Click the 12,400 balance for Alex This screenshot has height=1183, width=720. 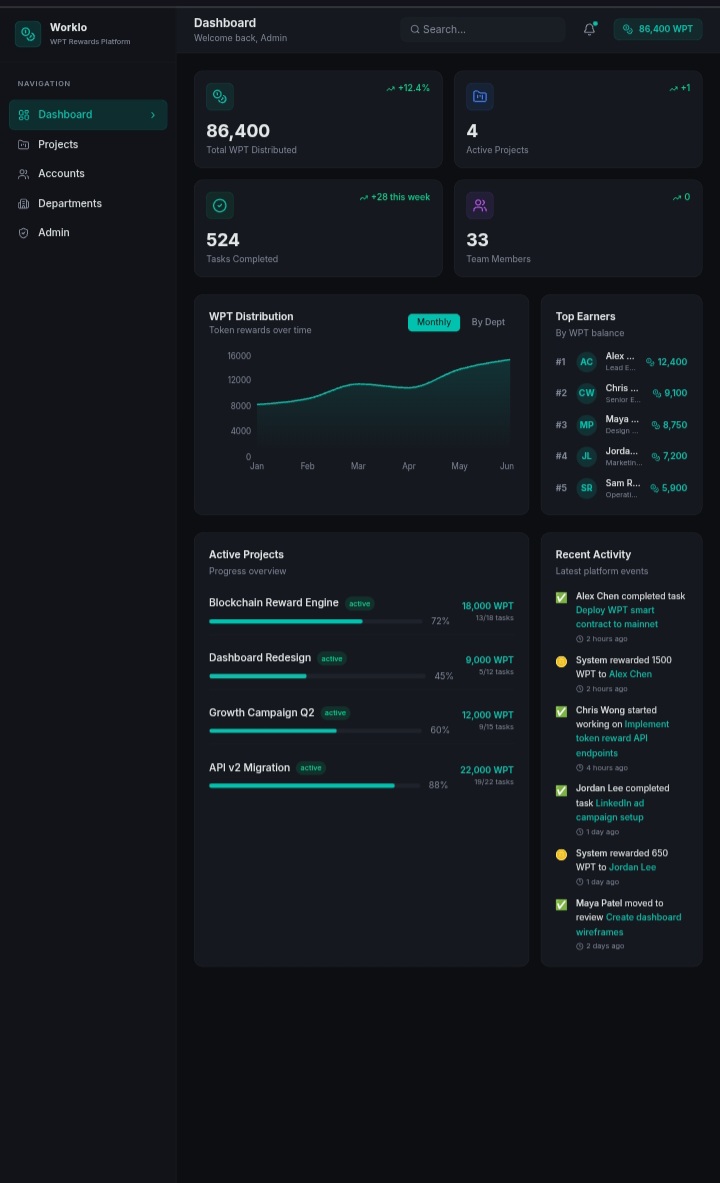tap(666, 362)
